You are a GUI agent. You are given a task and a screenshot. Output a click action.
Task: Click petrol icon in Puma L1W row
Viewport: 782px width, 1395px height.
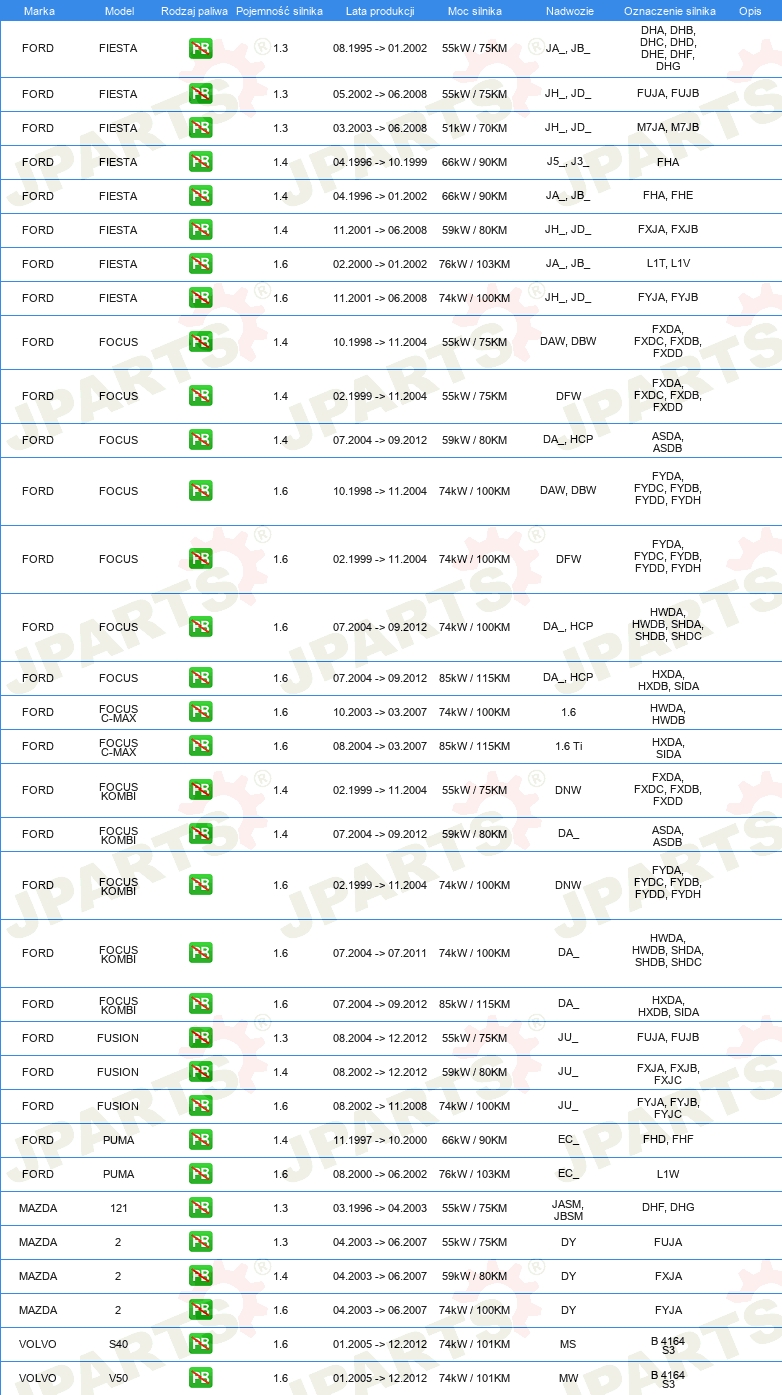pos(201,1174)
